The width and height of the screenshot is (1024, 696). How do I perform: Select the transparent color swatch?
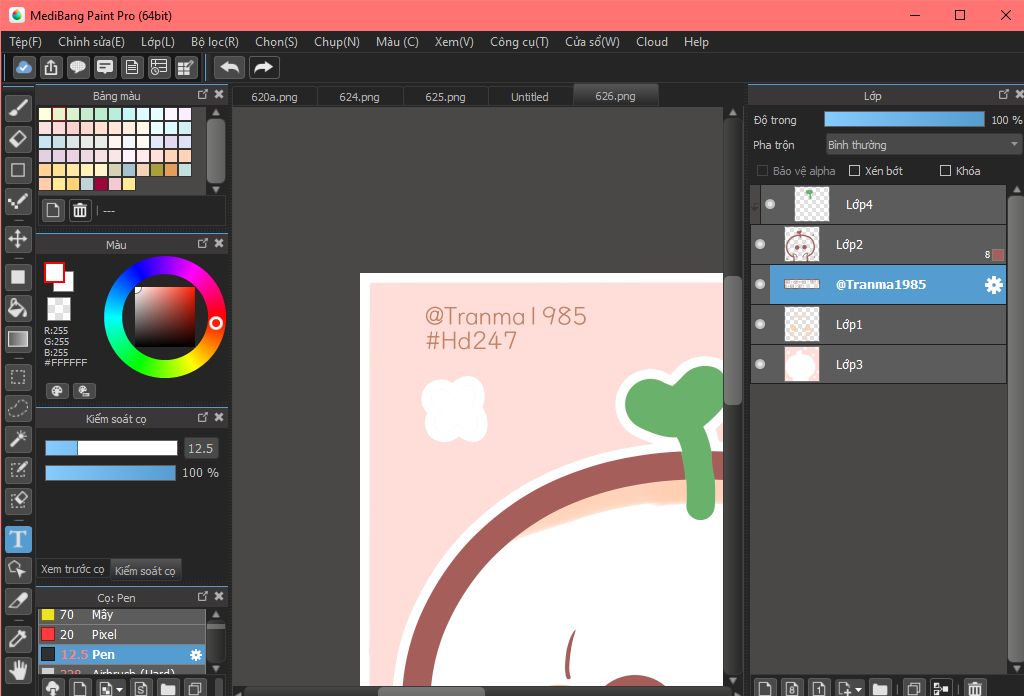pyautogui.click(x=59, y=309)
